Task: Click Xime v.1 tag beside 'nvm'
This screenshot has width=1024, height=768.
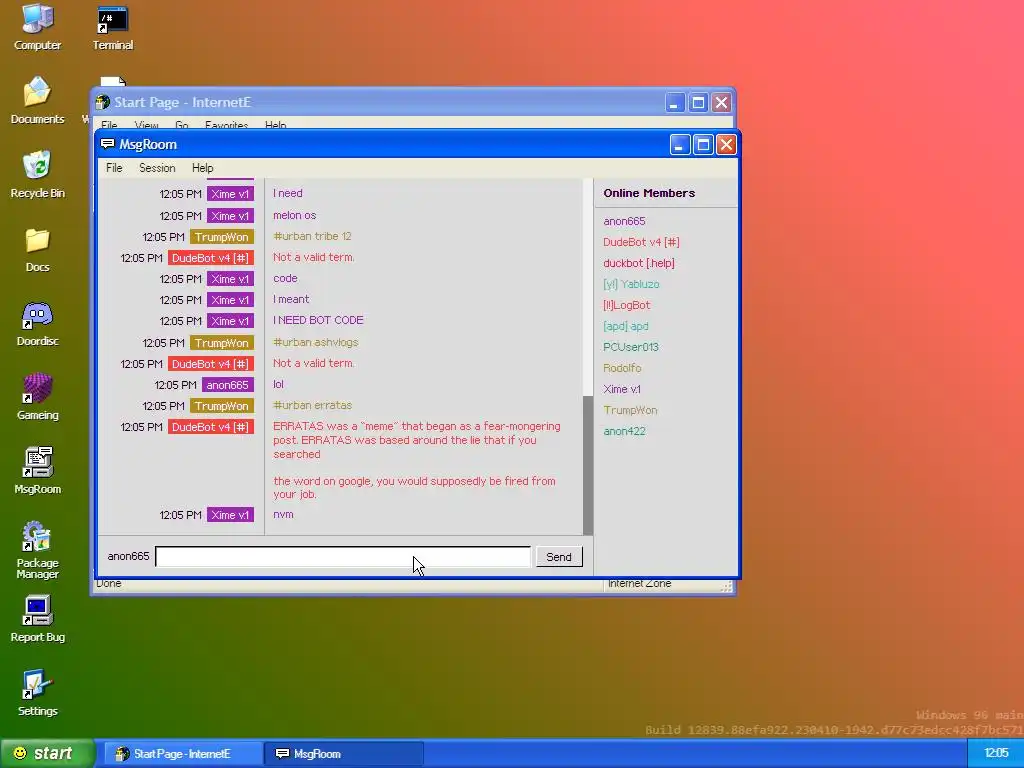Action: click(x=230, y=515)
